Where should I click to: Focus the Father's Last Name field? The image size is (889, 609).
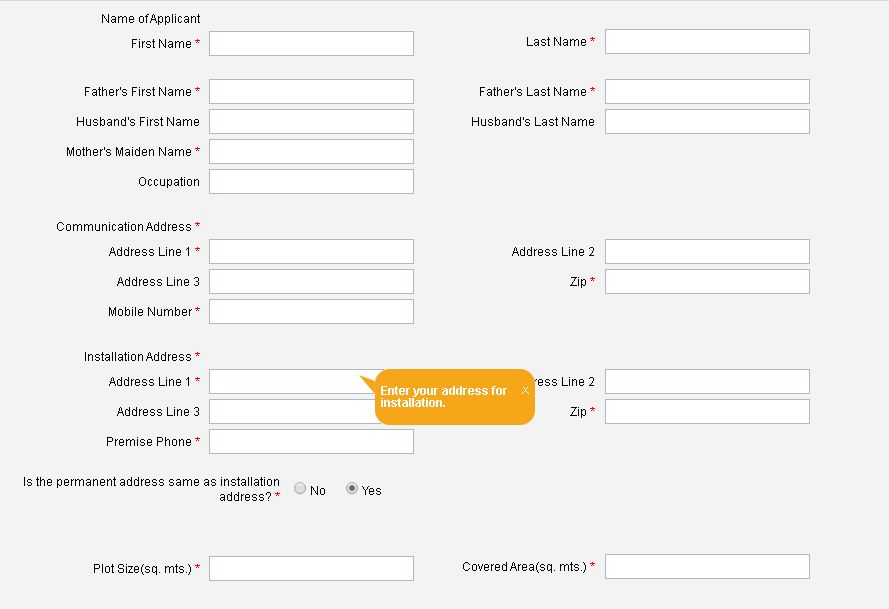707,91
